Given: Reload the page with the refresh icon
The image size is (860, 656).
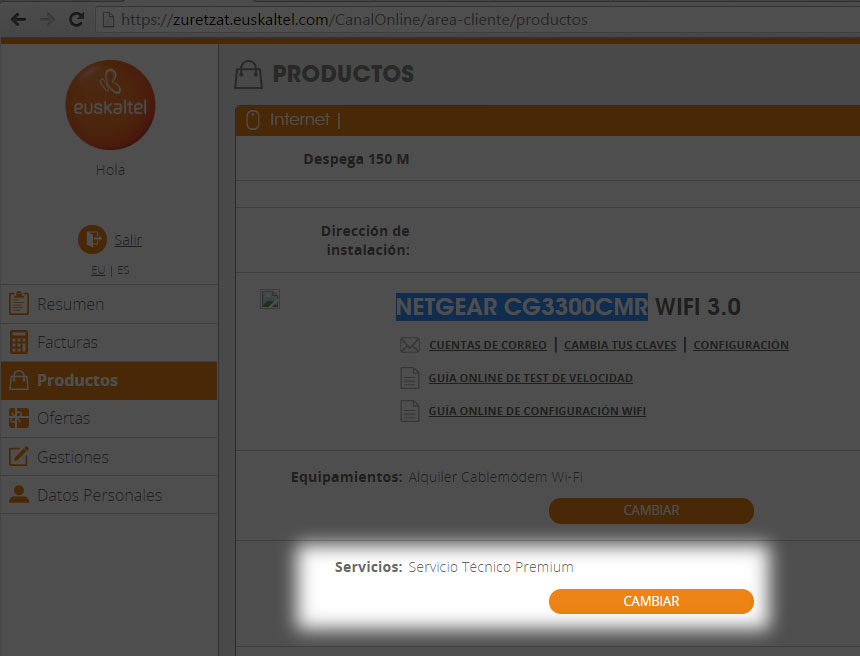Looking at the screenshot, I should point(76,20).
